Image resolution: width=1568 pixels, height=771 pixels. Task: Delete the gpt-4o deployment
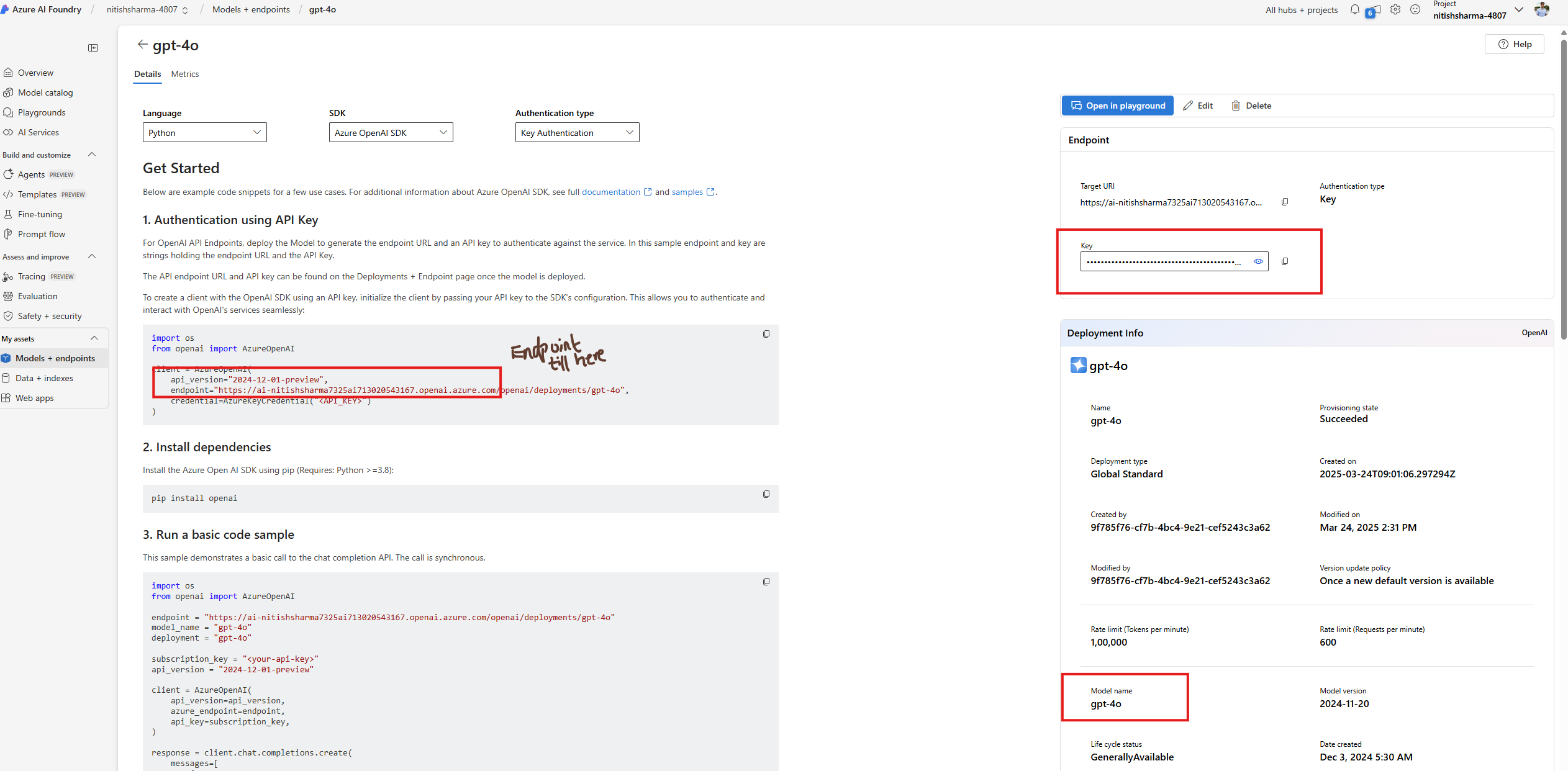(x=1251, y=106)
